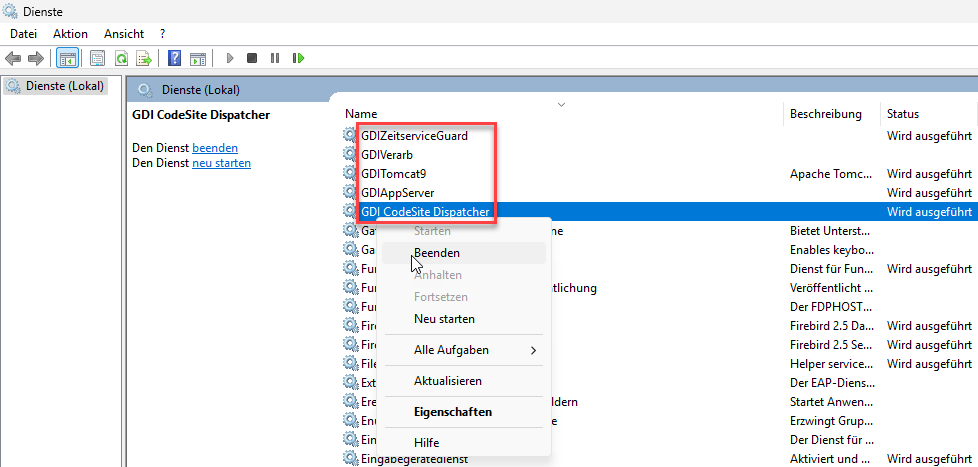Click the 'Firebird 2.5 Se...' description cell

coord(829,345)
